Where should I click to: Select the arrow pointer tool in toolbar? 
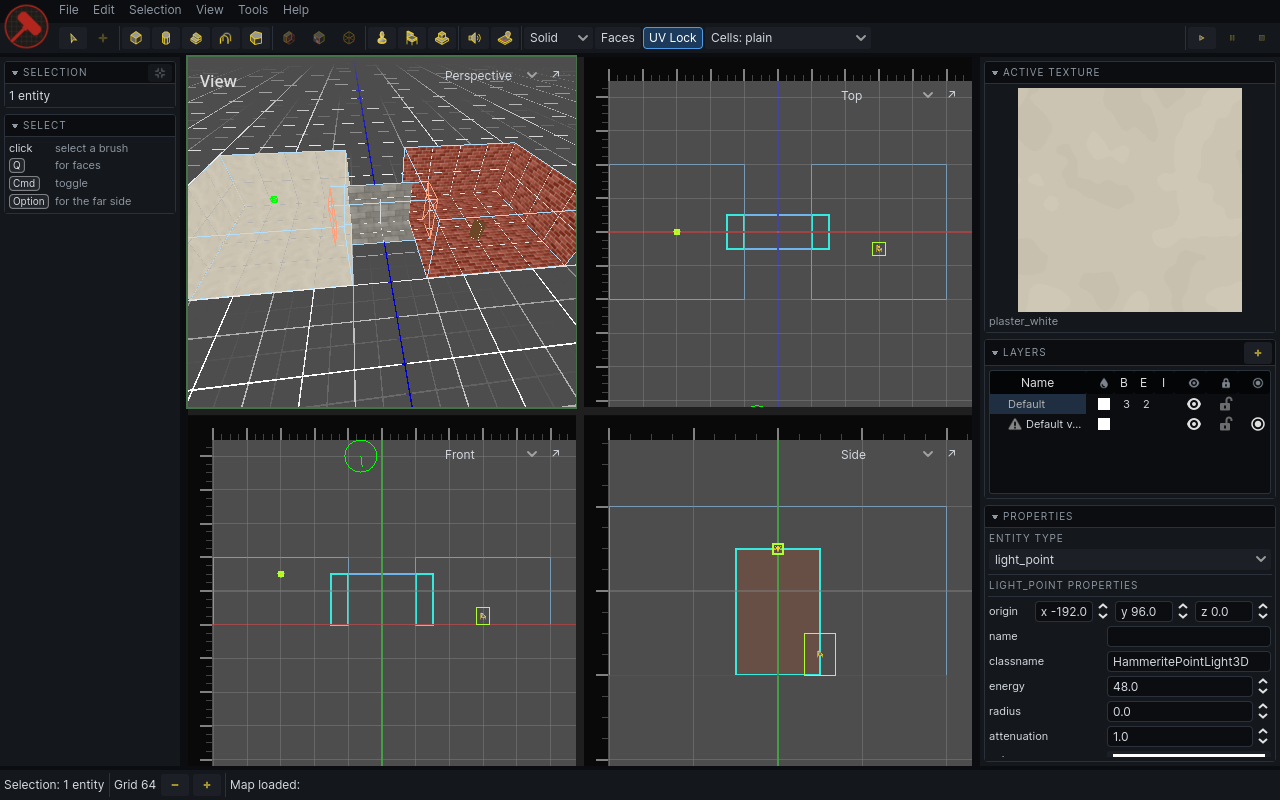click(73, 38)
